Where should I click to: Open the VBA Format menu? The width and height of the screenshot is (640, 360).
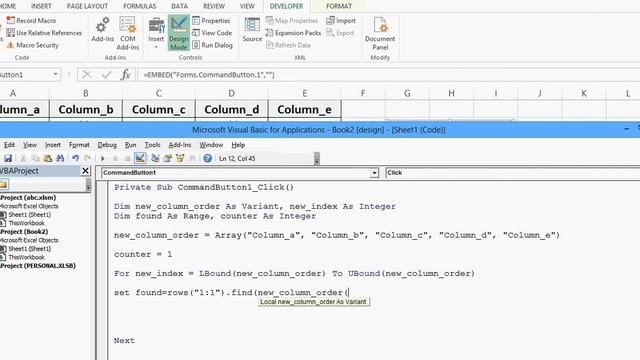[79, 145]
